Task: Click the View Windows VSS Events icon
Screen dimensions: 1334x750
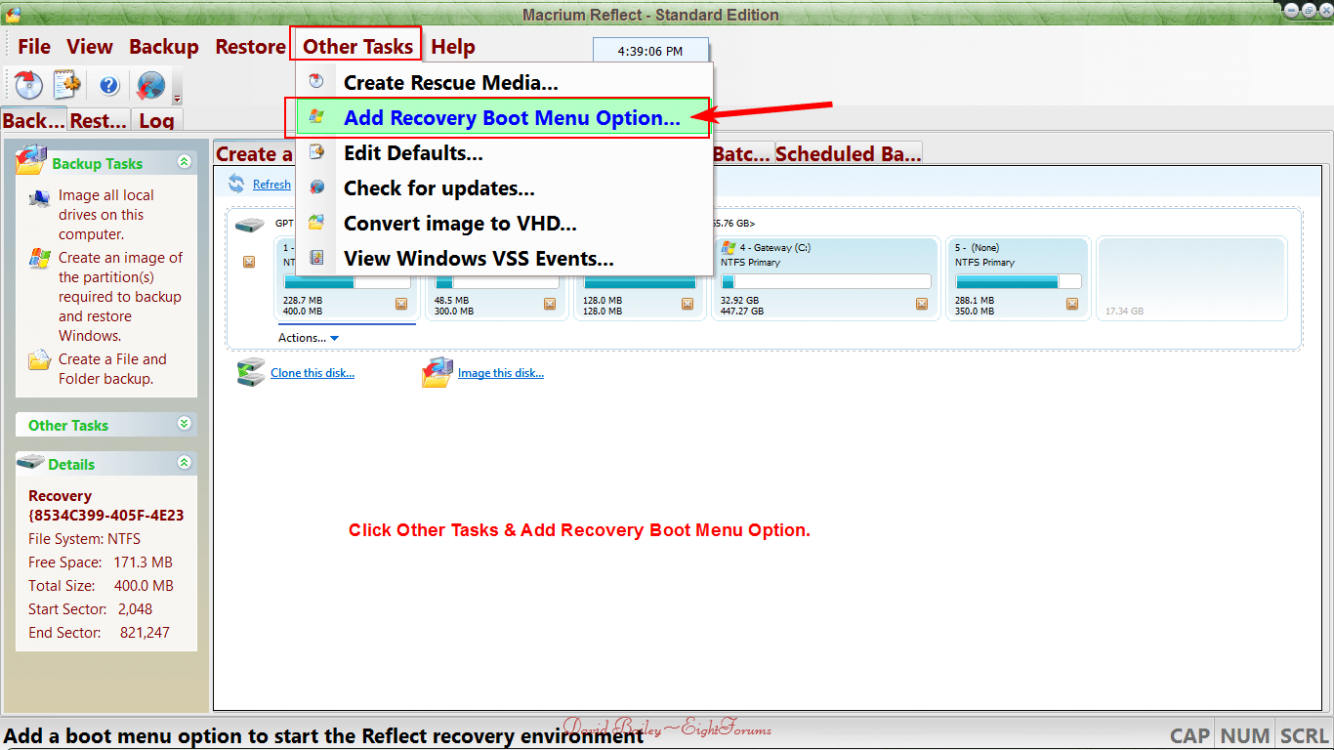Action: coord(316,258)
